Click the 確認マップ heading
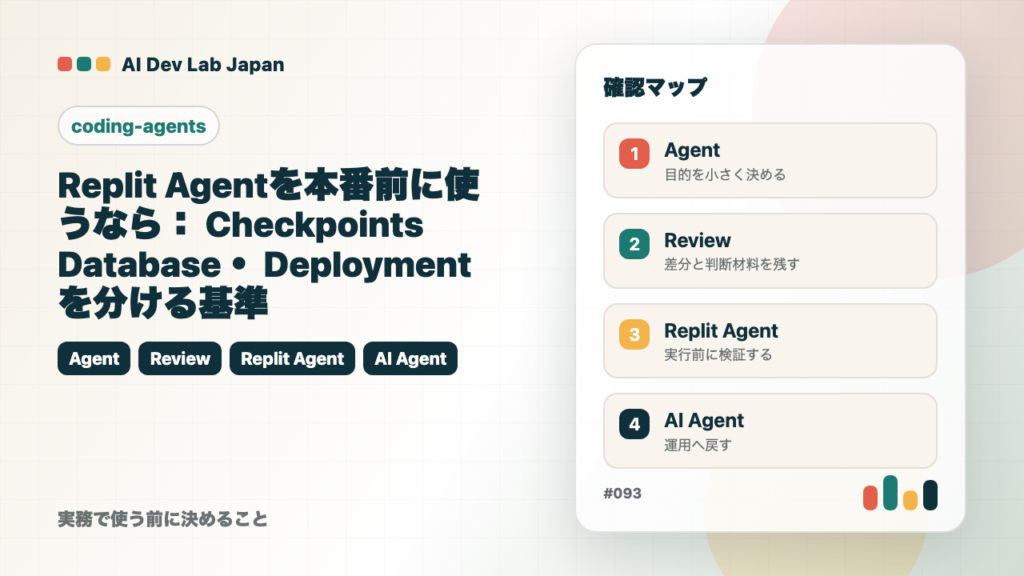Viewport: 1024px width, 576px height. pyautogui.click(x=654, y=87)
